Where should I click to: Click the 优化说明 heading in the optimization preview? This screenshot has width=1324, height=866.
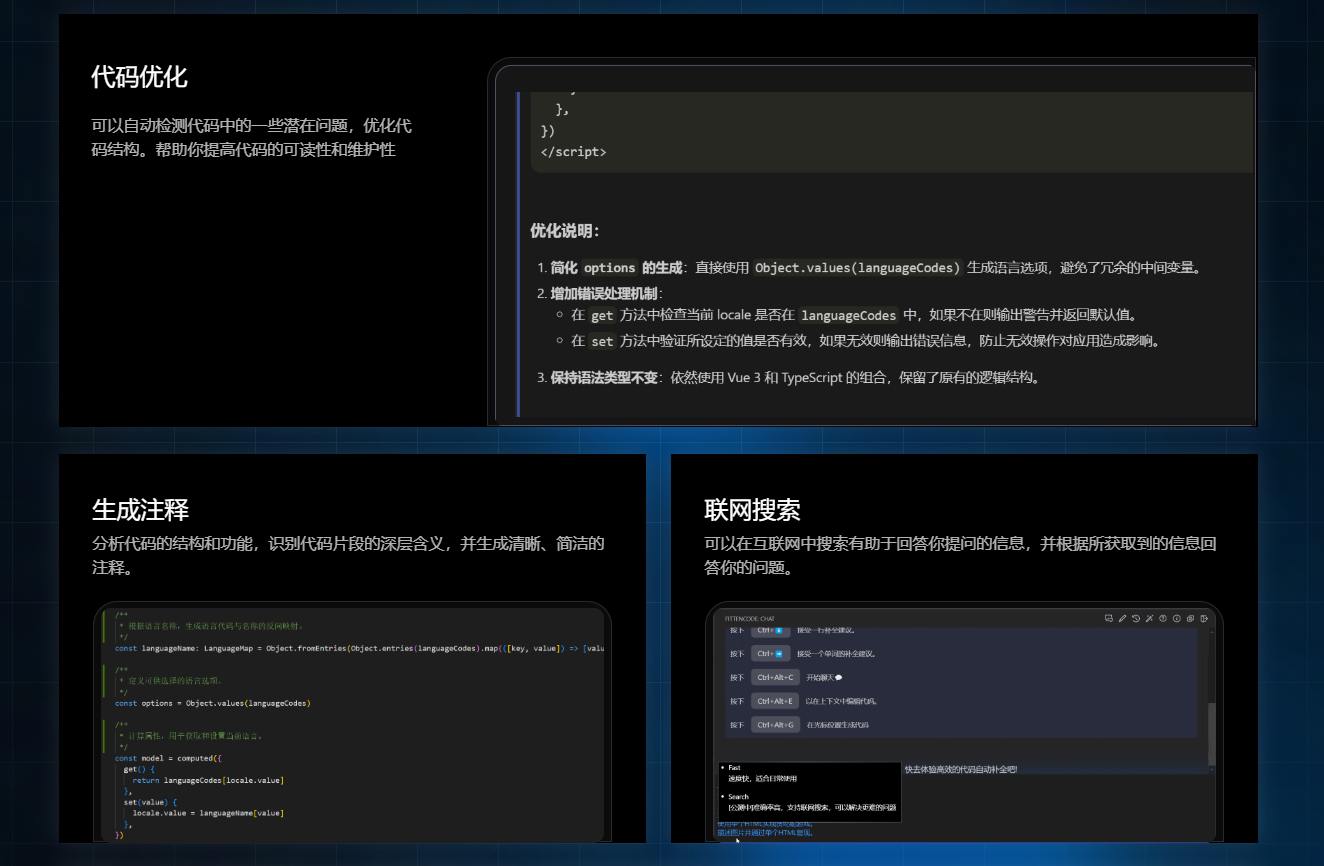pyautogui.click(x=565, y=231)
